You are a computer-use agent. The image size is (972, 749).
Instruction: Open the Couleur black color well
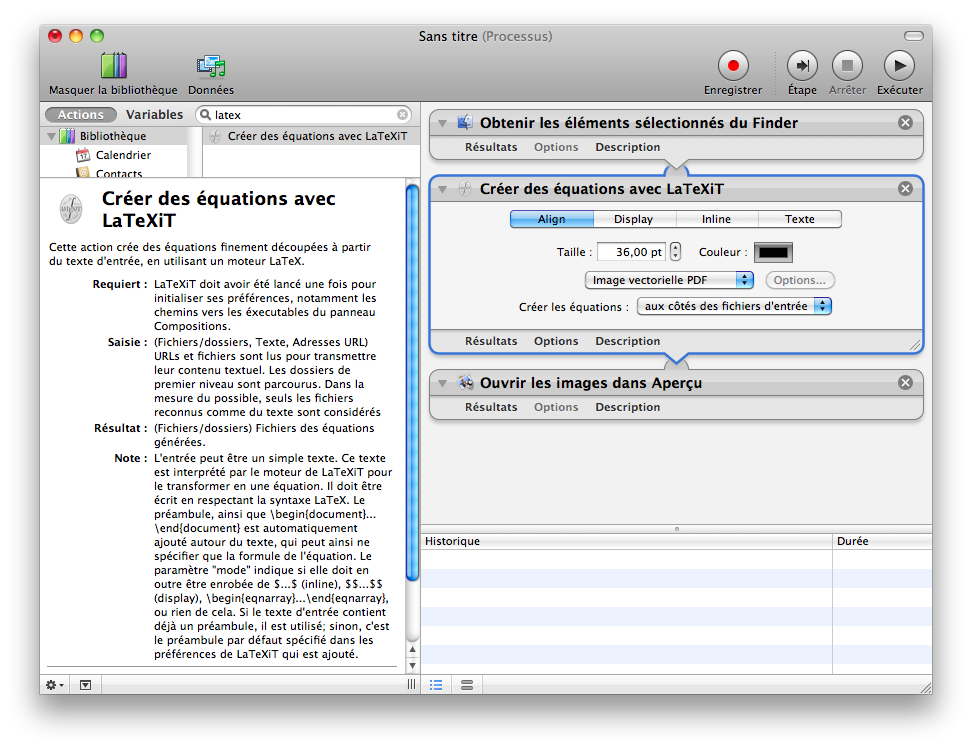click(x=773, y=252)
